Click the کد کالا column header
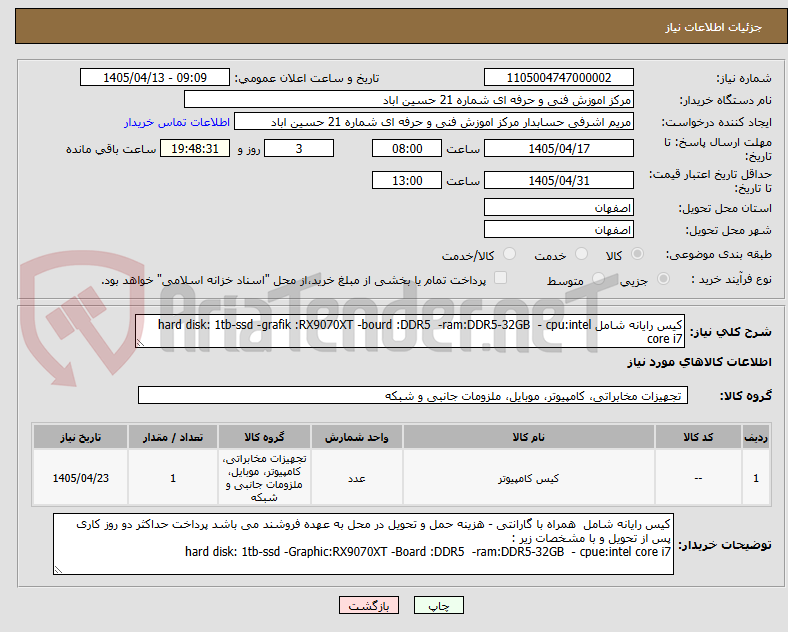Image resolution: width=788 pixels, height=632 pixels. pos(698,437)
